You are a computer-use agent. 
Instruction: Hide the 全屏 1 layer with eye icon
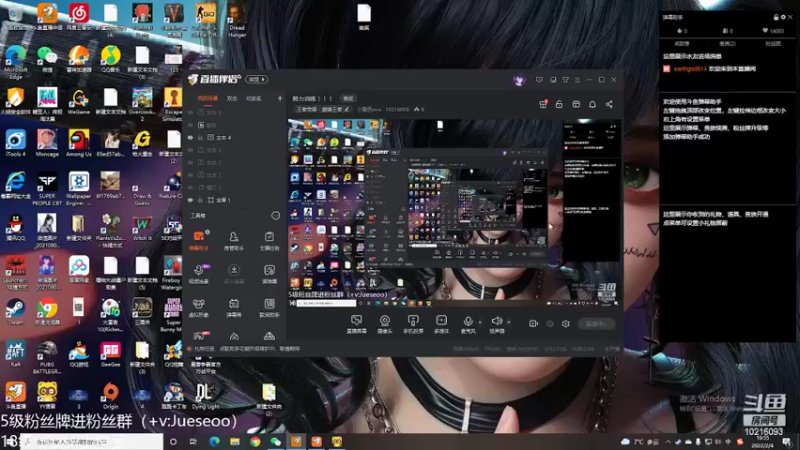(190, 200)
